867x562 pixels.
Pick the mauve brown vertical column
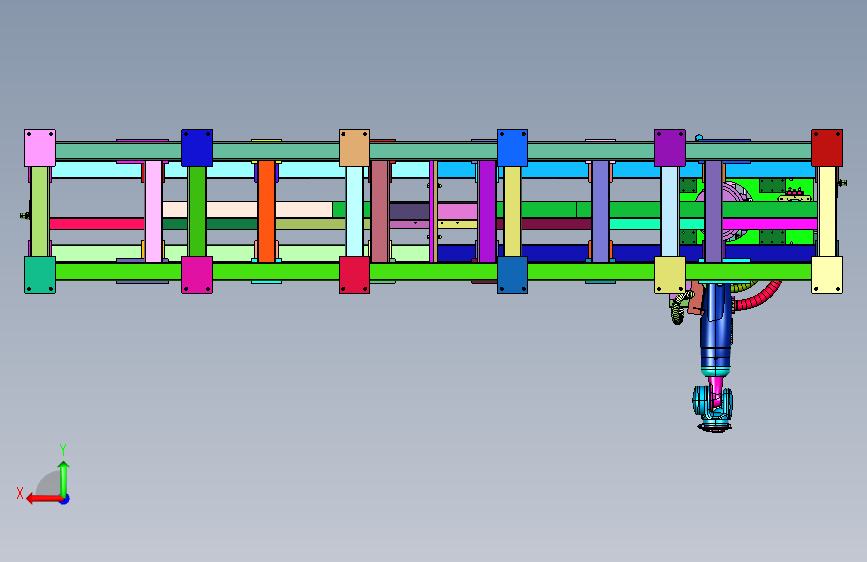pyautogui.click(x=379, y=211)
